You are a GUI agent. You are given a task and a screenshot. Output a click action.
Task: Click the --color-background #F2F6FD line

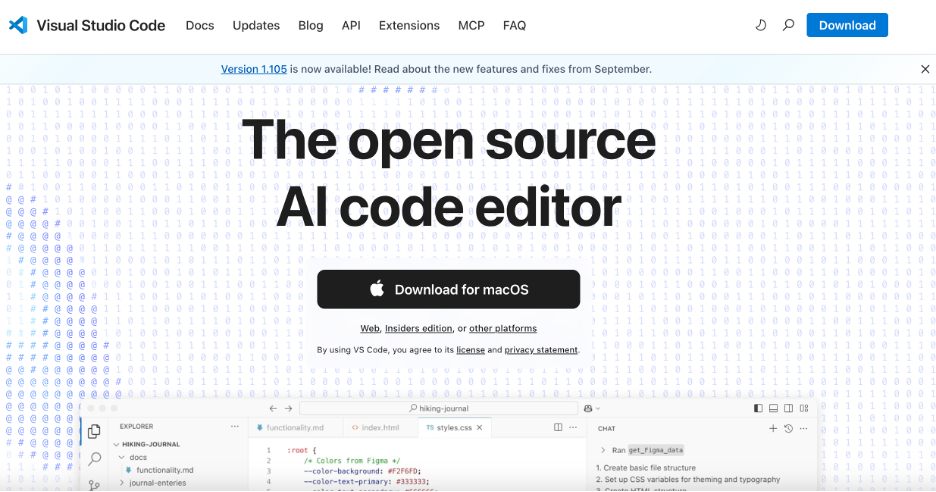[x=362, y=471]
